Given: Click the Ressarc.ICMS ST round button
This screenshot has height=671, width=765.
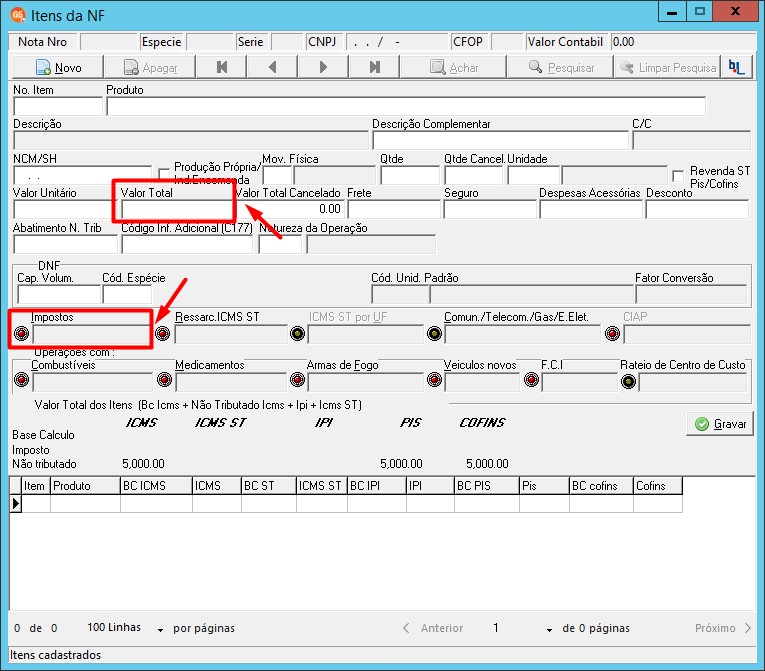Looking at the screenshot, I should (x=162, y=334).
